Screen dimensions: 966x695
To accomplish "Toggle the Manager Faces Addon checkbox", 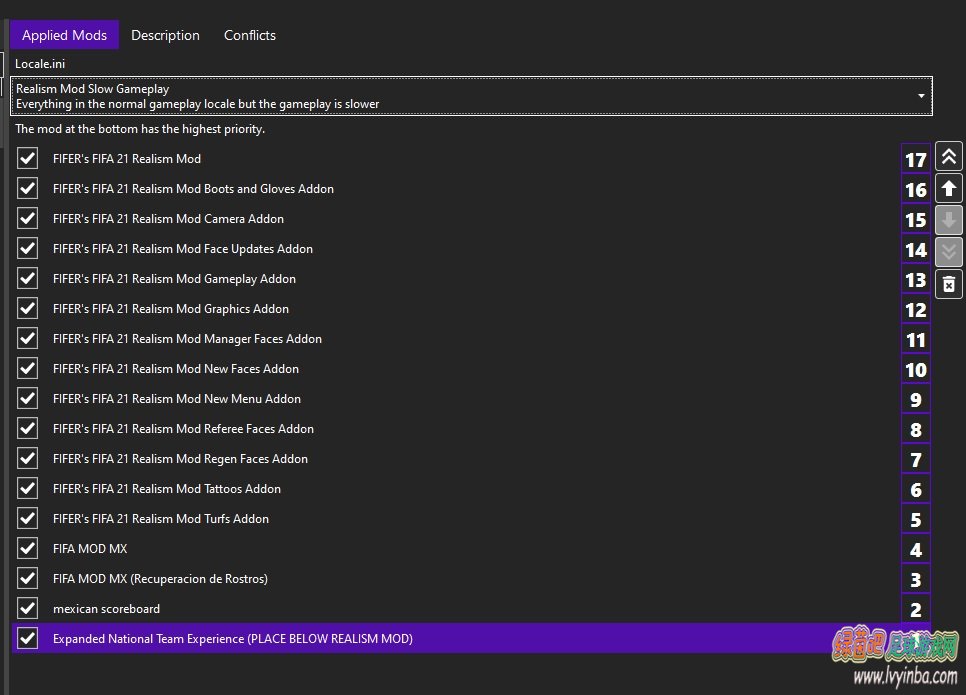I will coord(28,338).
